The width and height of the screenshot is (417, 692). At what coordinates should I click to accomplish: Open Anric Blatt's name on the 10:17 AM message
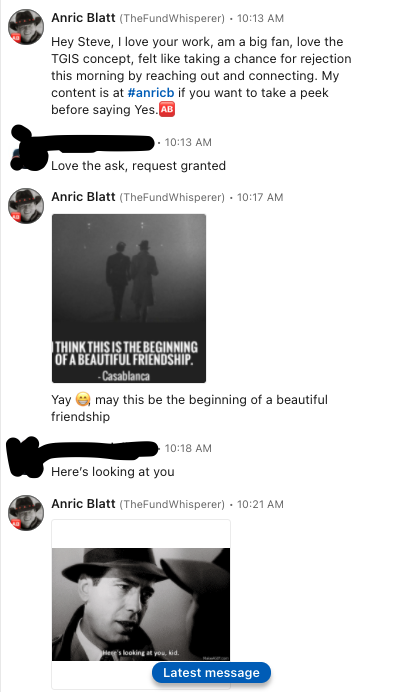[83, 196]
